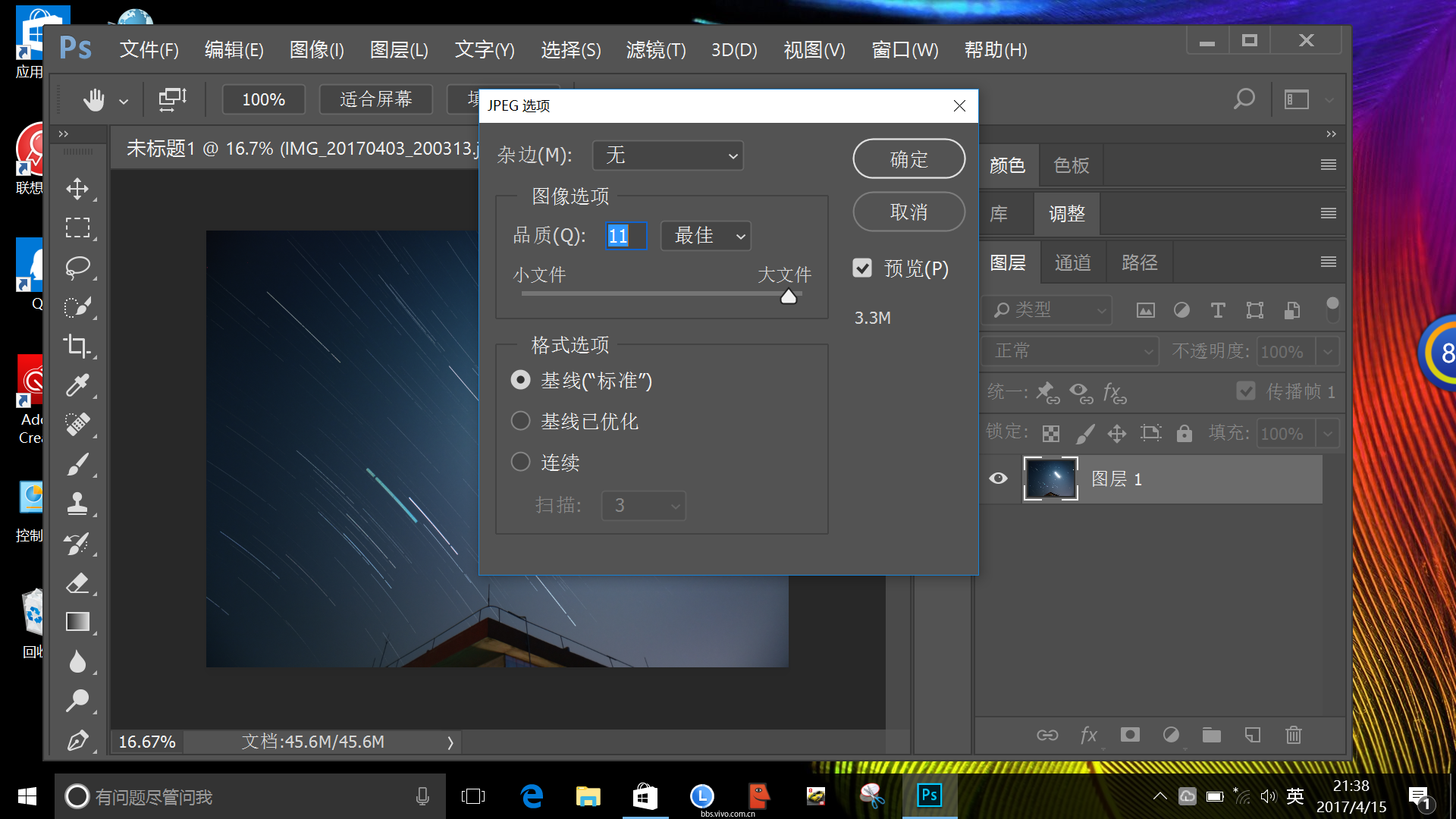Select the Pen tool
The width and height of the screenshot is (1456, 819).
click(x=77, y=740)
